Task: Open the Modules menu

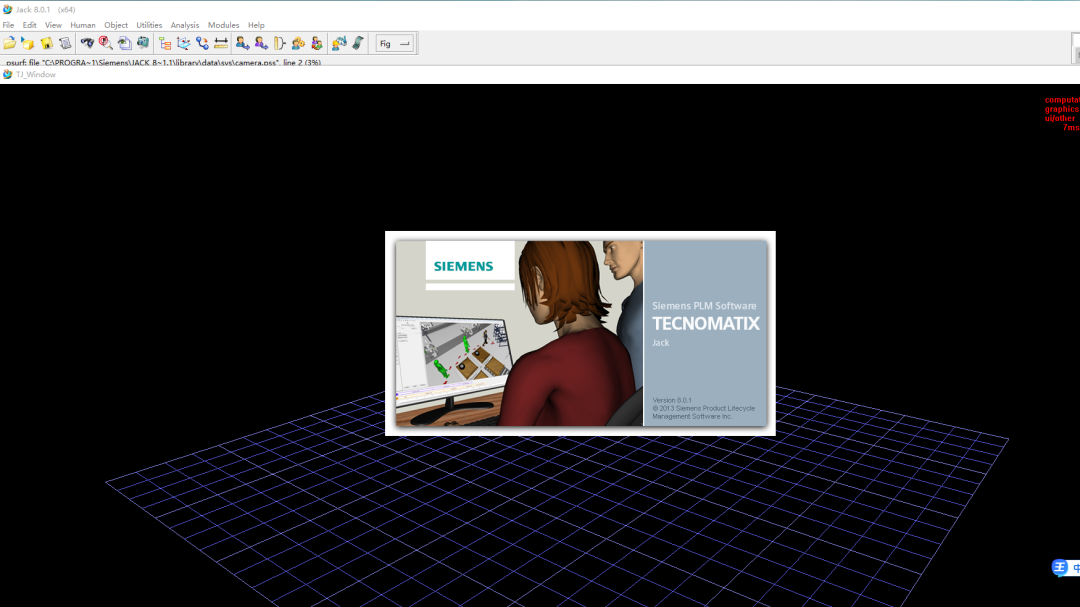Action: (x=223, y=25)
